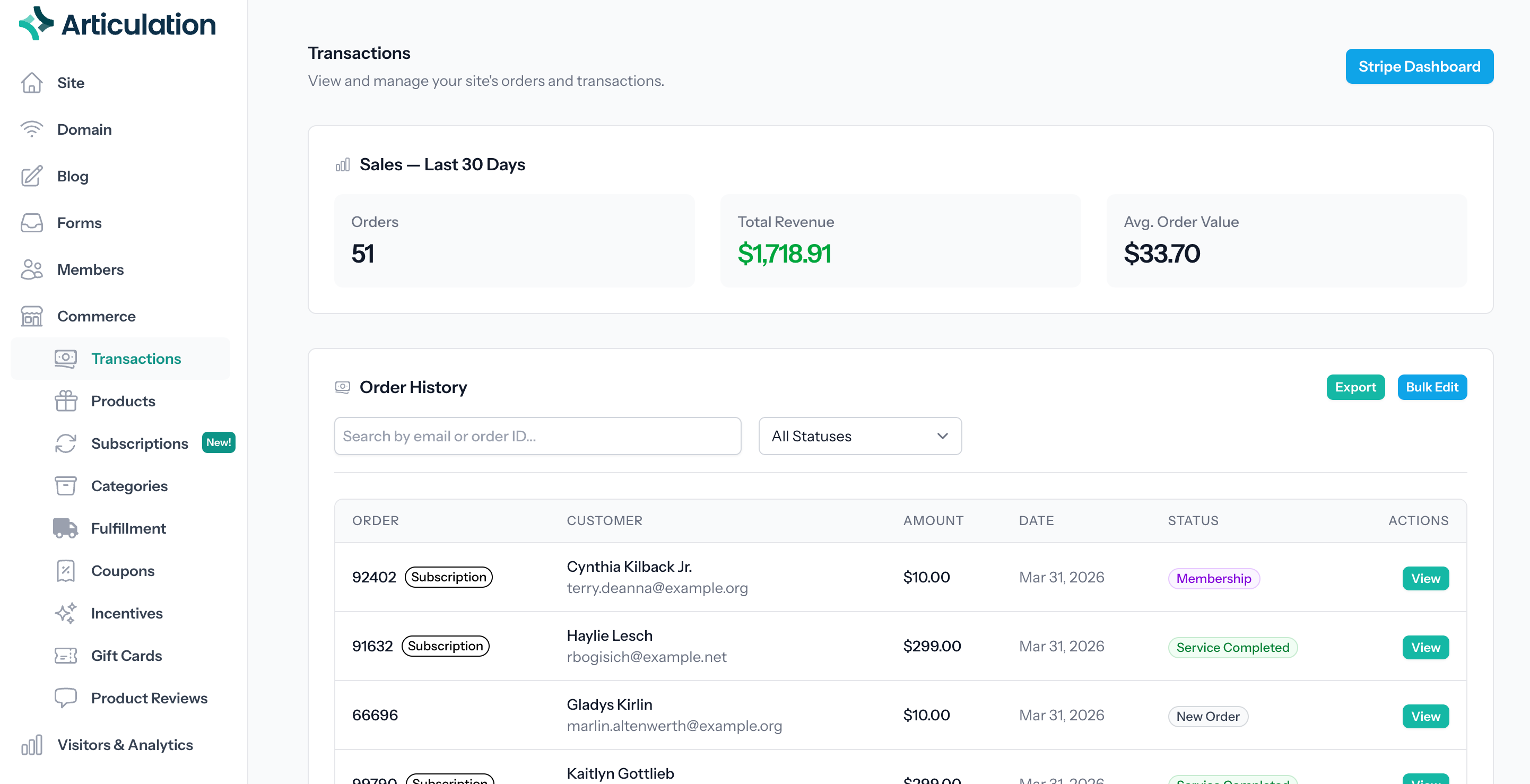The width and height of the screenshot is (1530, 784).
Task: Switch to the Transactions section
Action: (x=136, y=358)
